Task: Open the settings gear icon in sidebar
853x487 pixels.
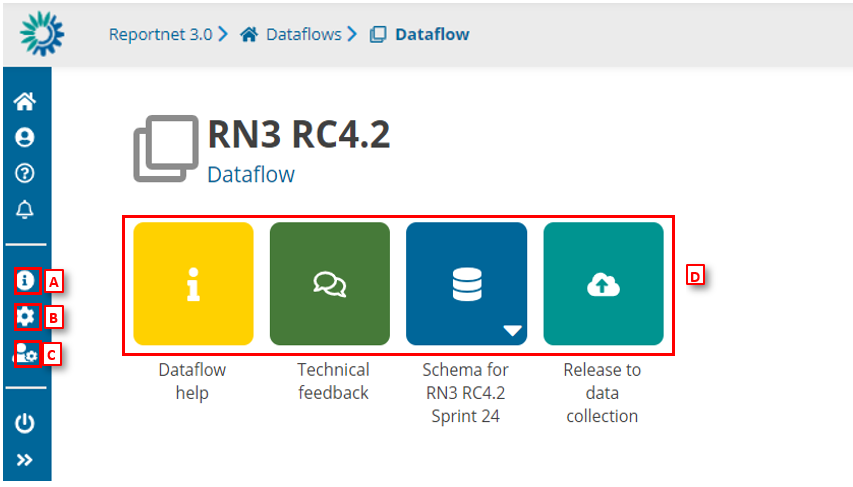Action: (25, 317)
